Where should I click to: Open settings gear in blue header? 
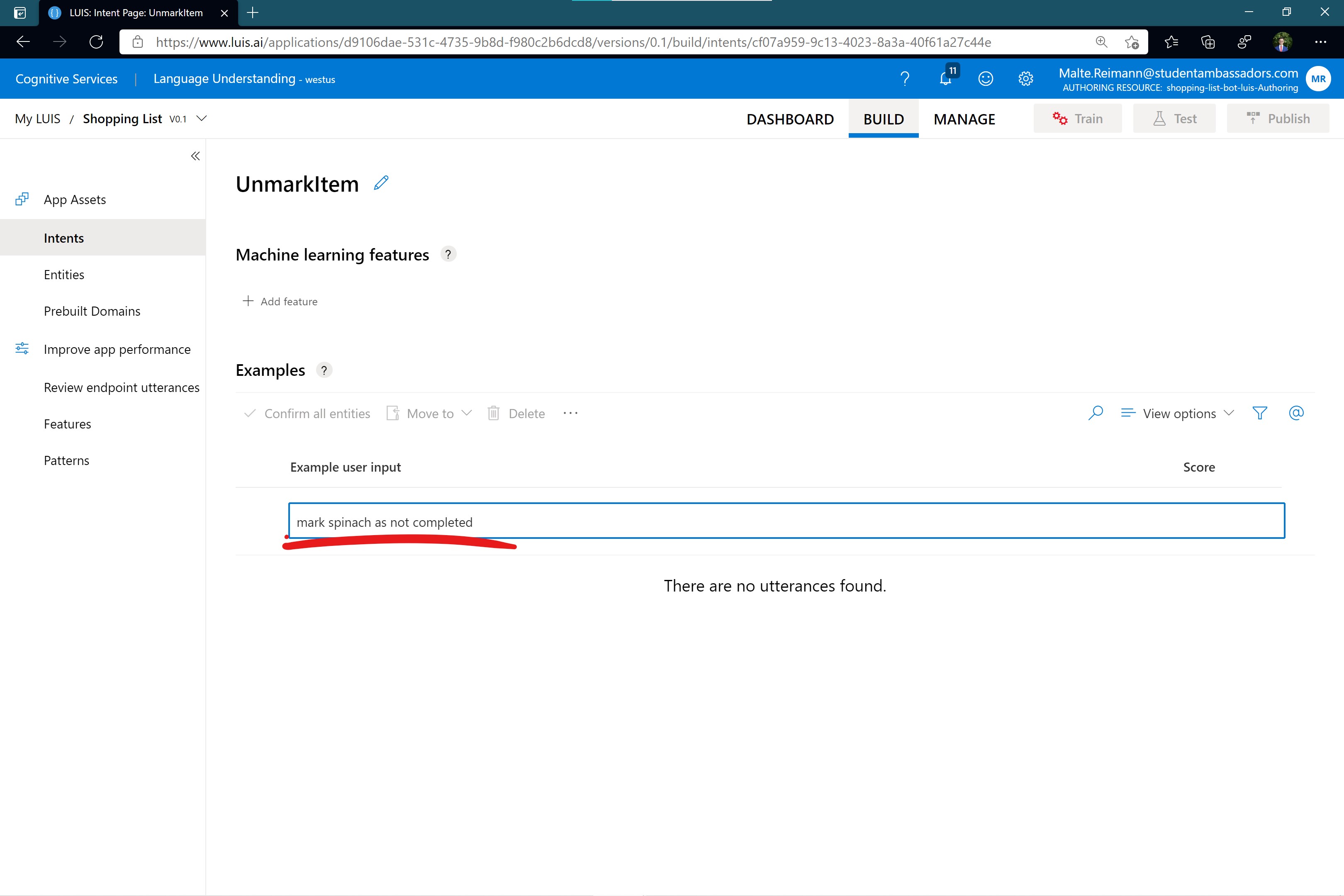(1026, 79)
